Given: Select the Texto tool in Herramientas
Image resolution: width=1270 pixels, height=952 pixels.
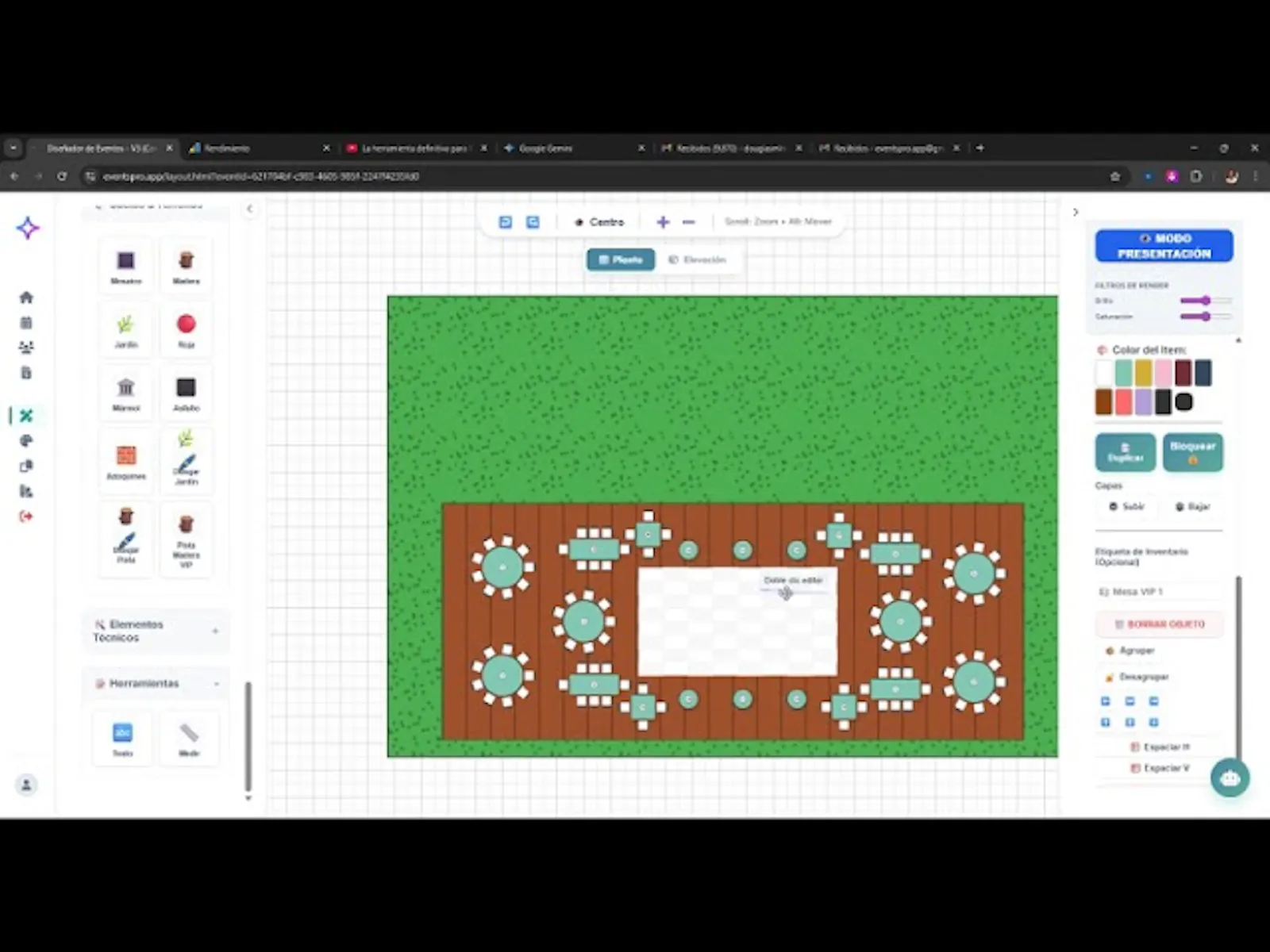Looking at the screenshot, I should (122, 738).
